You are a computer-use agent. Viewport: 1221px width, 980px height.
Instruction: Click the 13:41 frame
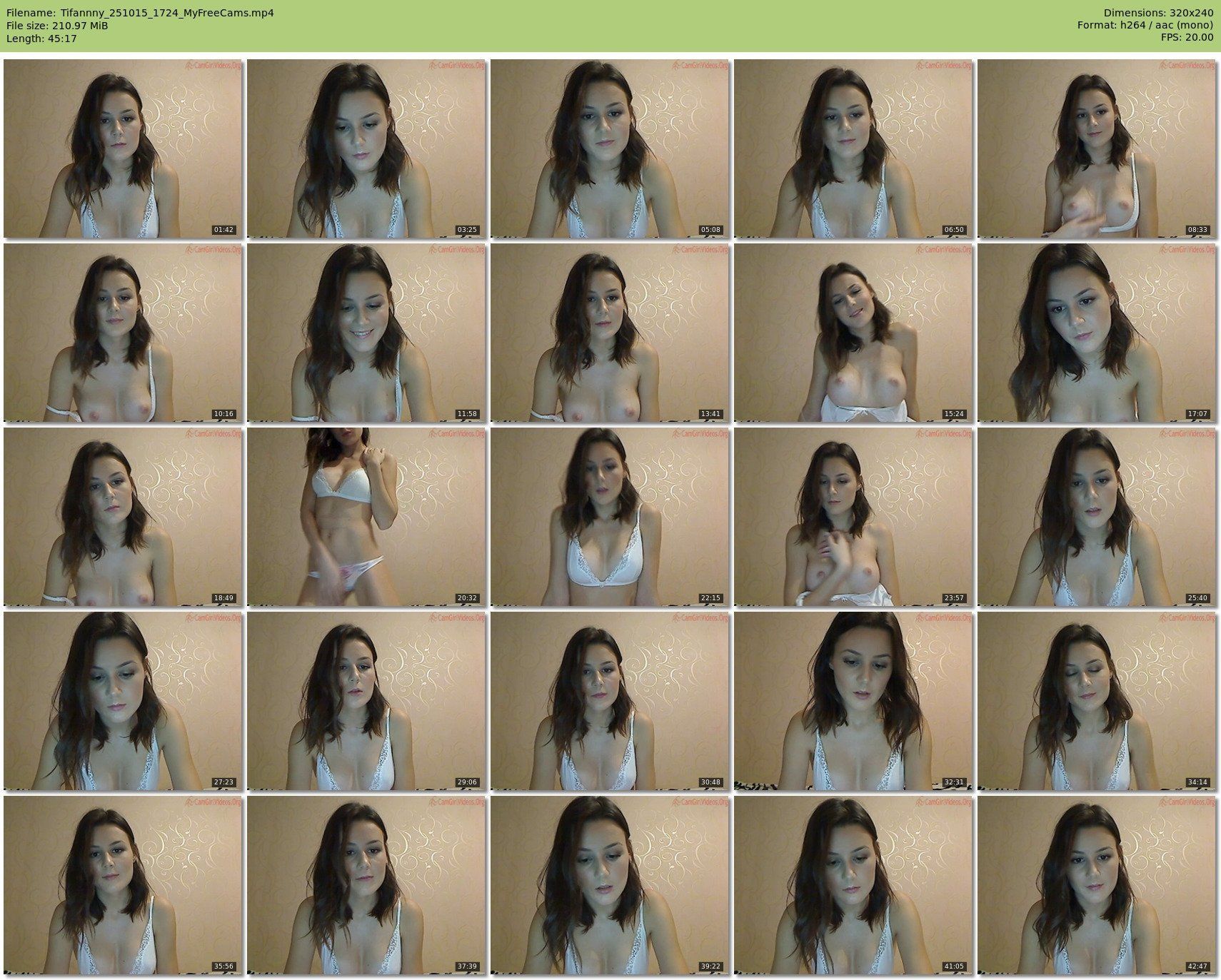(x=610, y=333)
